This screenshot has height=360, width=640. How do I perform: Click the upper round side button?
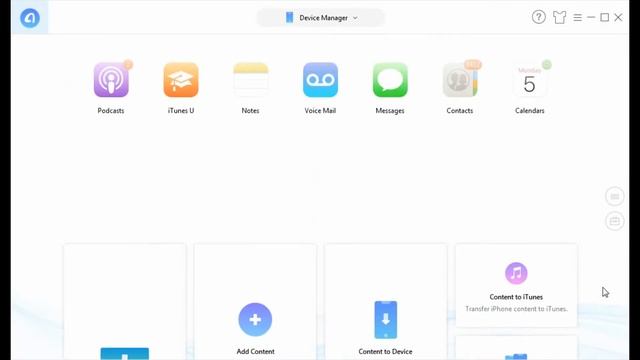[x=615, y=196]
